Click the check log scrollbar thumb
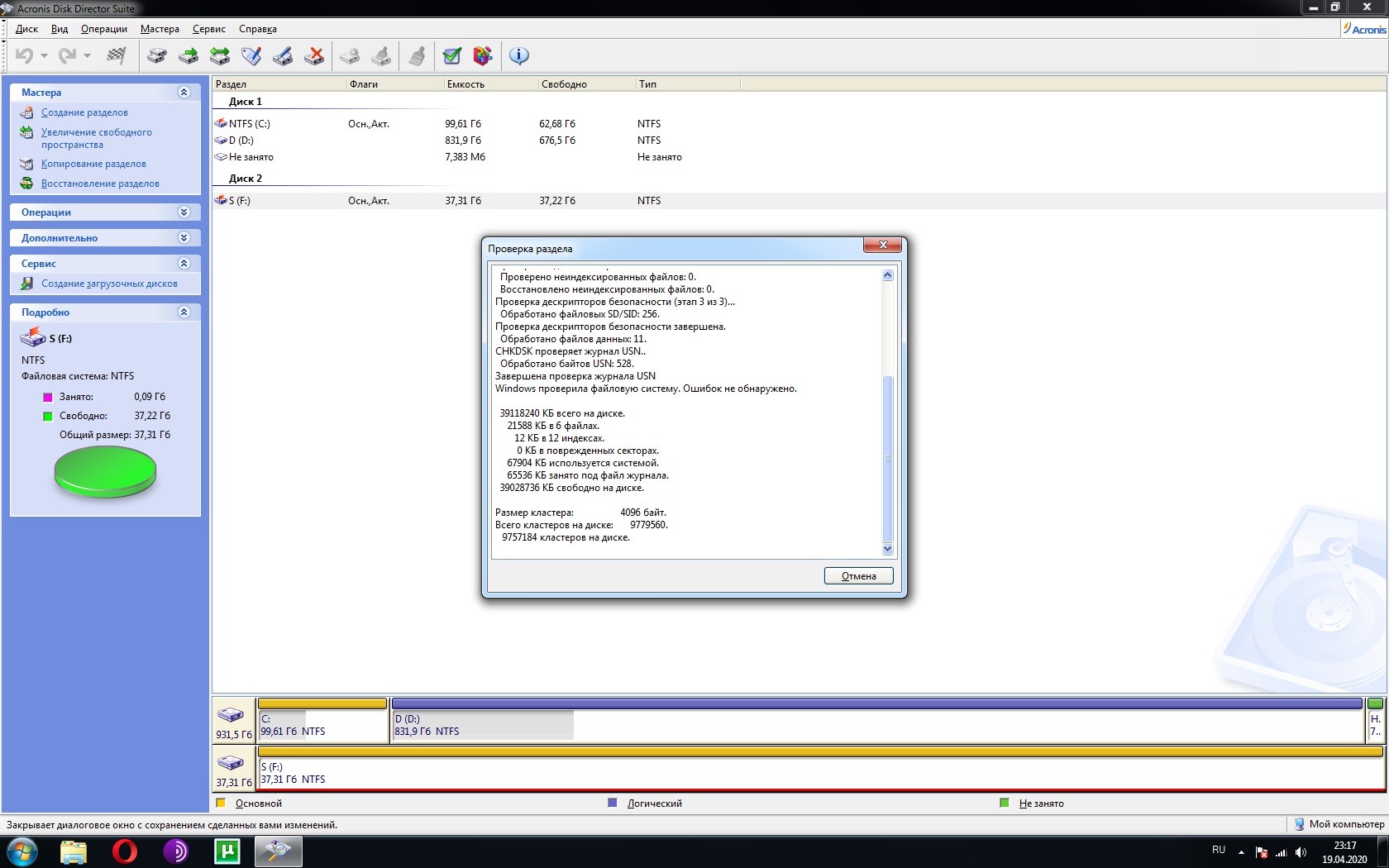 [887, 458]
